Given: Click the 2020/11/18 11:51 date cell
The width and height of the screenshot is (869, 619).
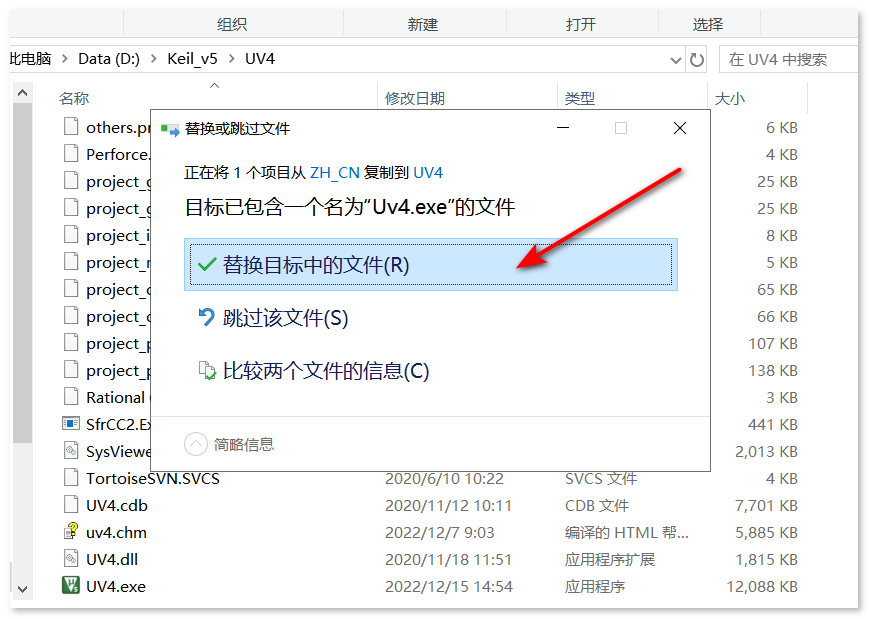Looking at the screenshot, I should pos(448,560).
